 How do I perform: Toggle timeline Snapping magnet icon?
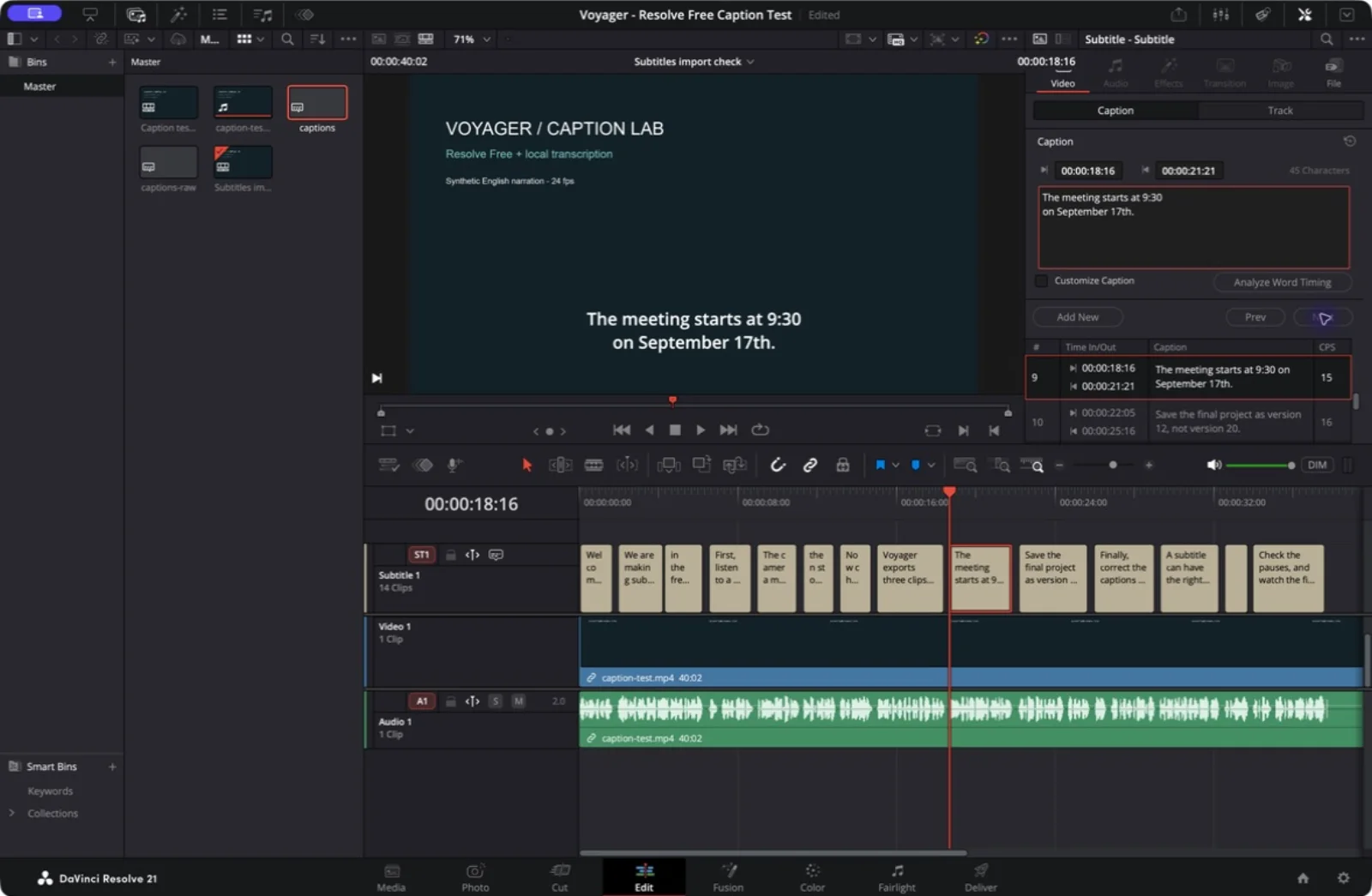point(778,465)
